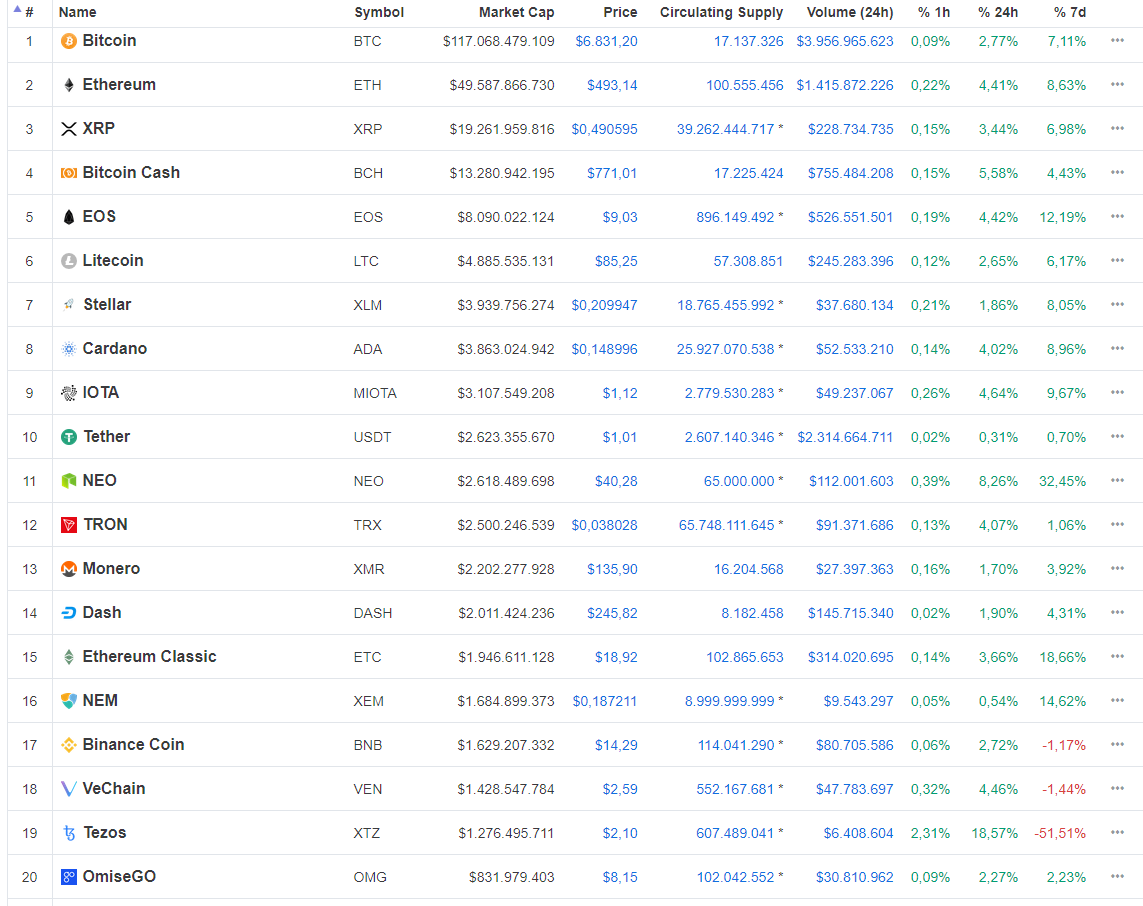Click the Tether logo icon
The height and width of the screenshot is (906, 1143).
[x=69, y=437]
